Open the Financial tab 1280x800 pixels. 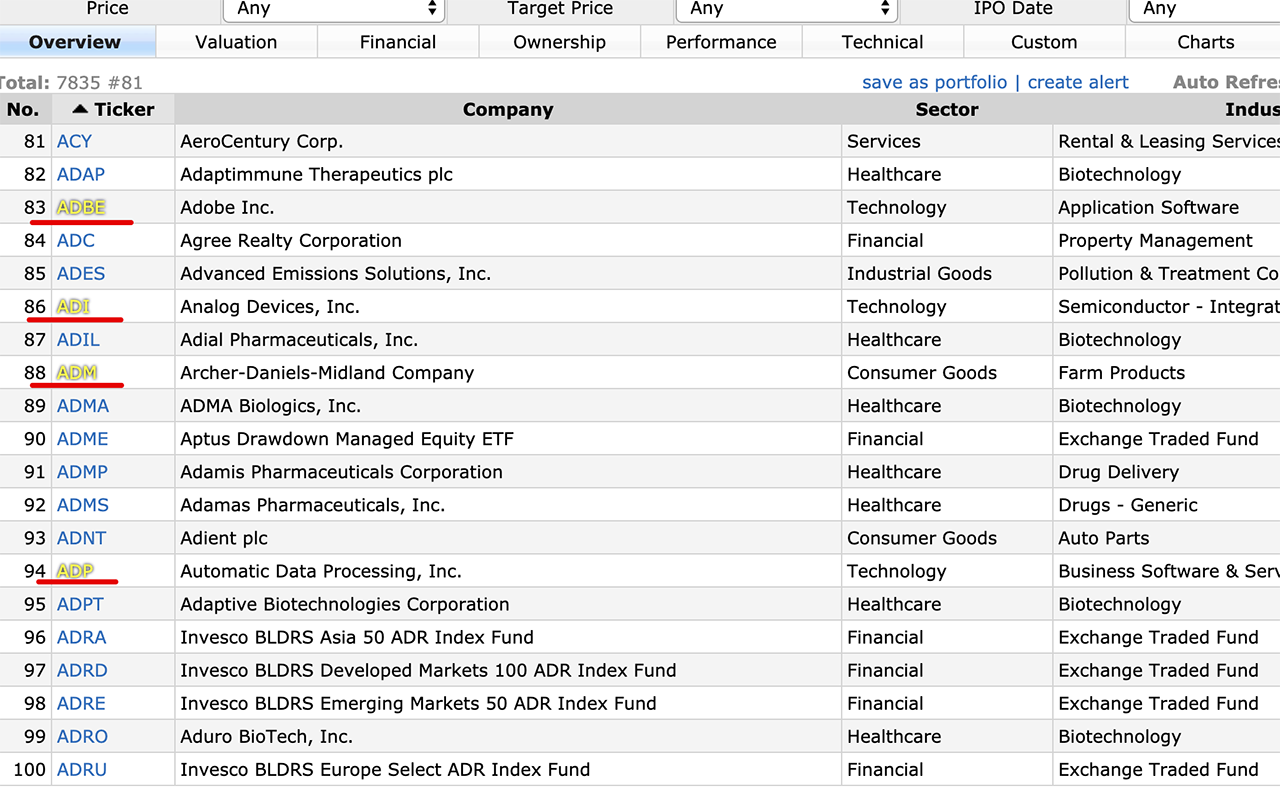click(x=398, y=42)
